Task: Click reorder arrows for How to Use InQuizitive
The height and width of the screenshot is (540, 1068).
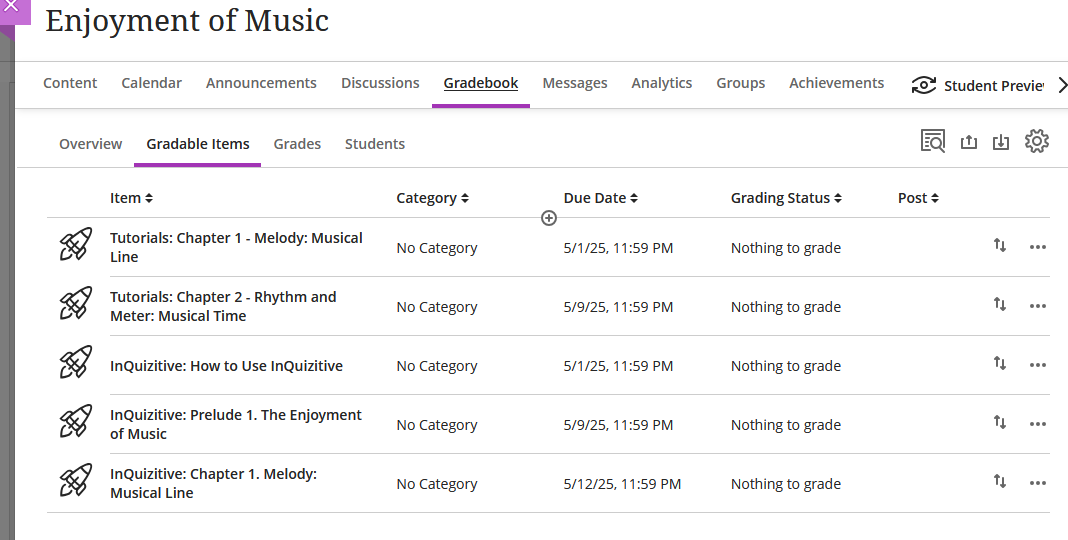Action: tap(999, 364)
